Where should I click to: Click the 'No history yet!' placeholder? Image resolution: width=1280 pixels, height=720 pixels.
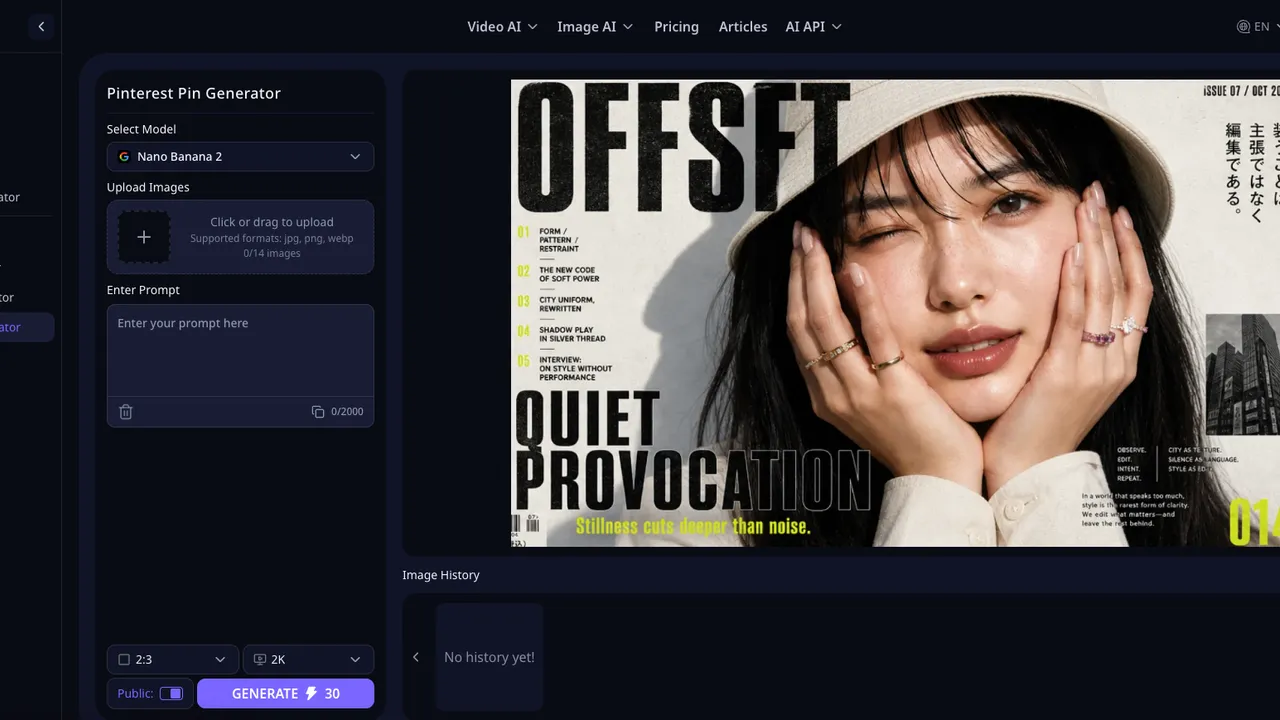pos(489,657)
